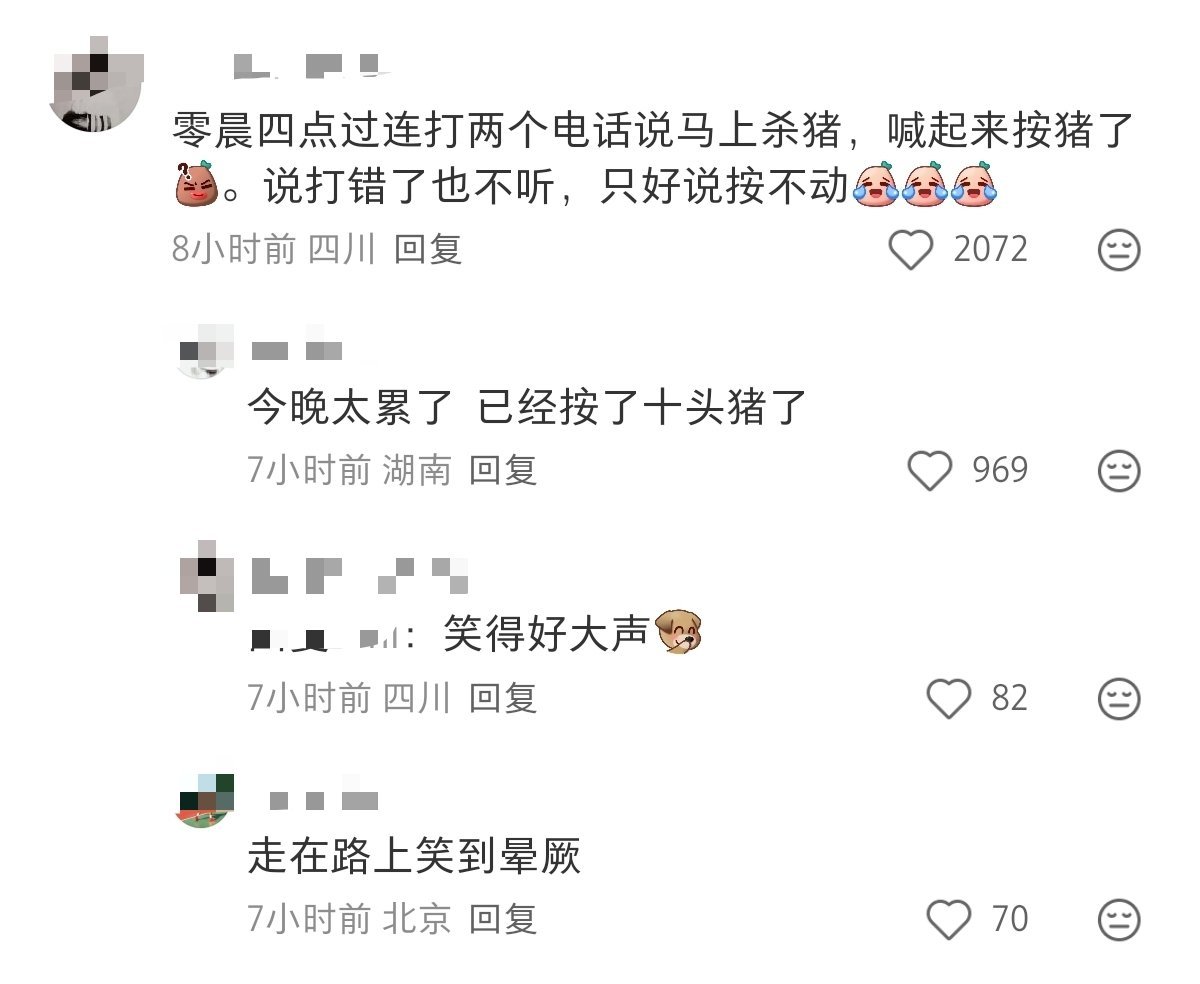Screen dimensions: 1200x984
Task: Open top commenter's username
Action: click(310, 66)
